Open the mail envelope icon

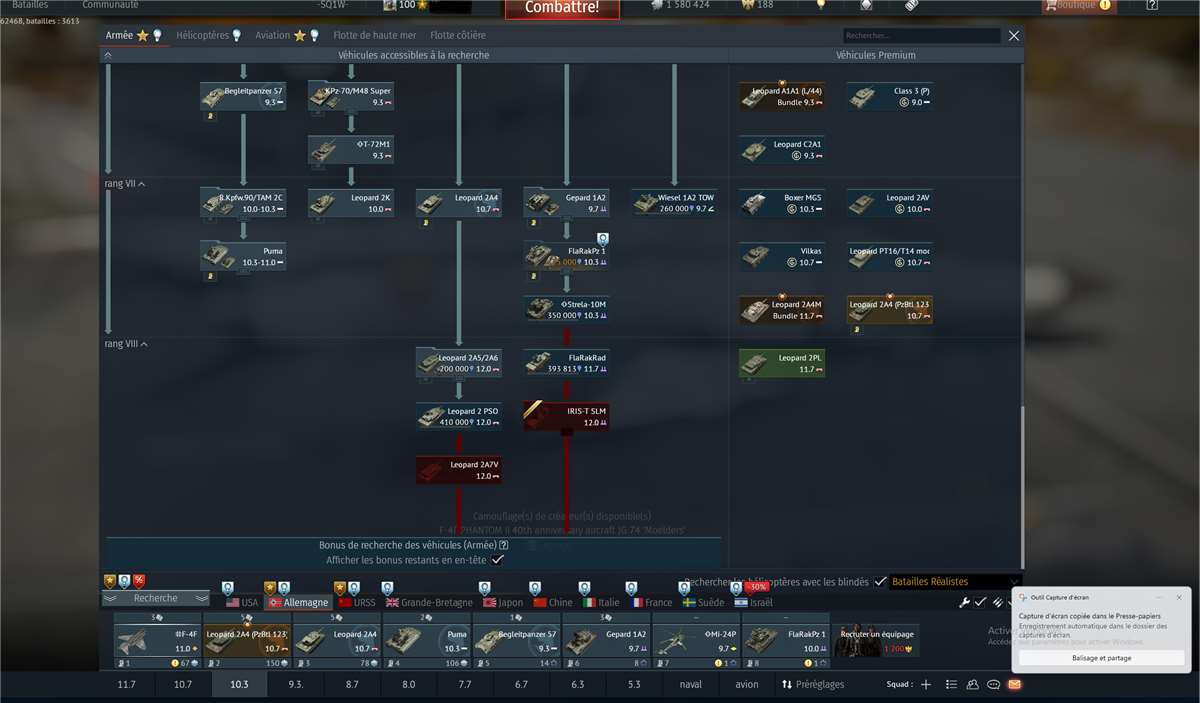pyautogui.click(x=1014, y=685)
